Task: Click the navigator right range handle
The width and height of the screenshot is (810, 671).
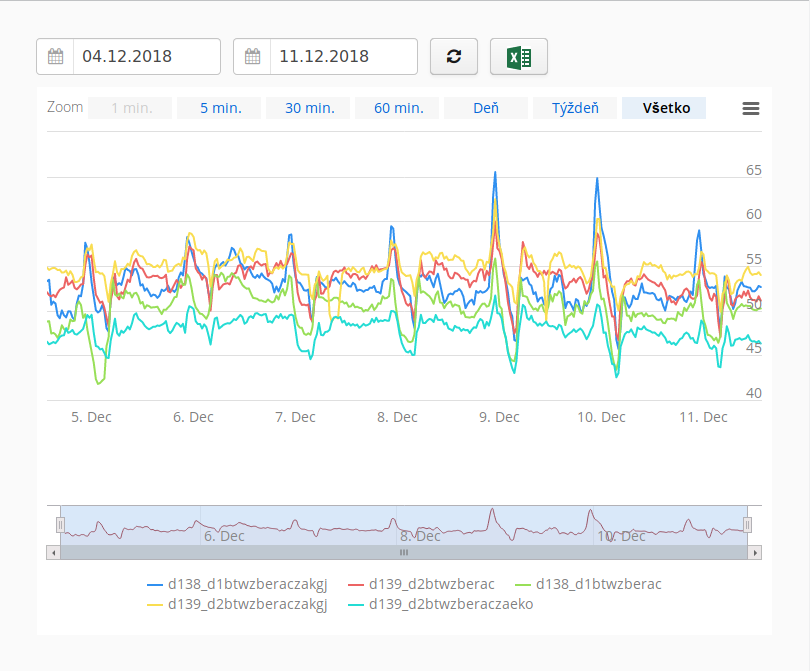Action: (747, 525)
